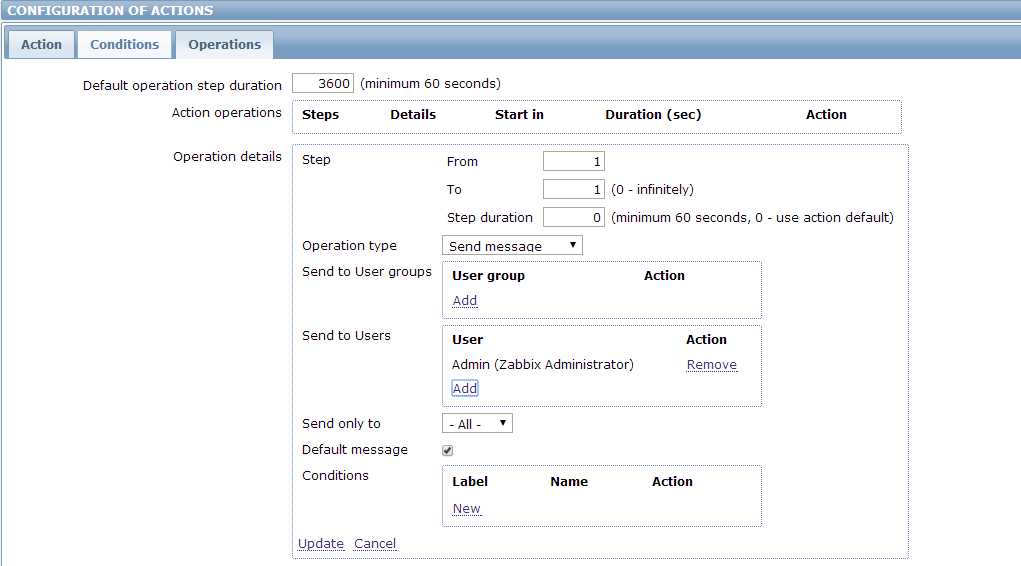The image size is (1021, 566).
Task: Click the Name column header in Conditions
Action: [569, 481]
